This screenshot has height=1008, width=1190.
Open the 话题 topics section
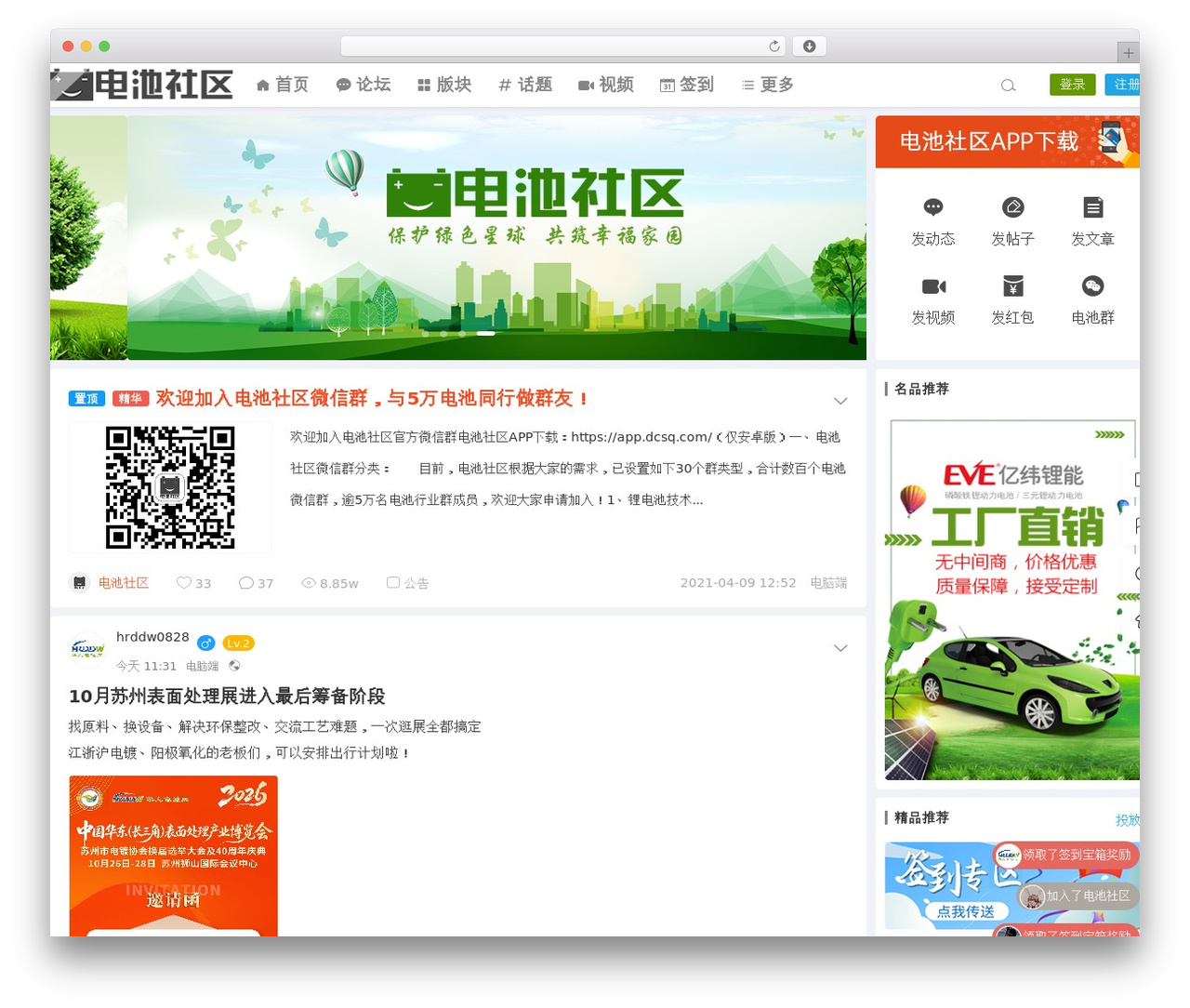(x=525, y=85)
